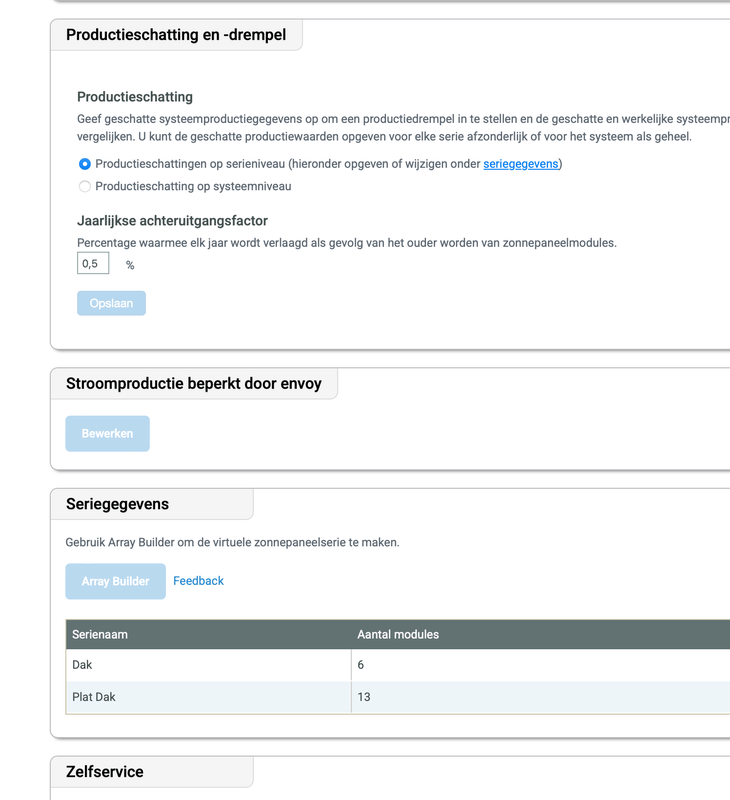Click the Jaarlijkse achteruitgangsfactor heading
Viewport: 730px width, 800px height.
pos(172,221)
